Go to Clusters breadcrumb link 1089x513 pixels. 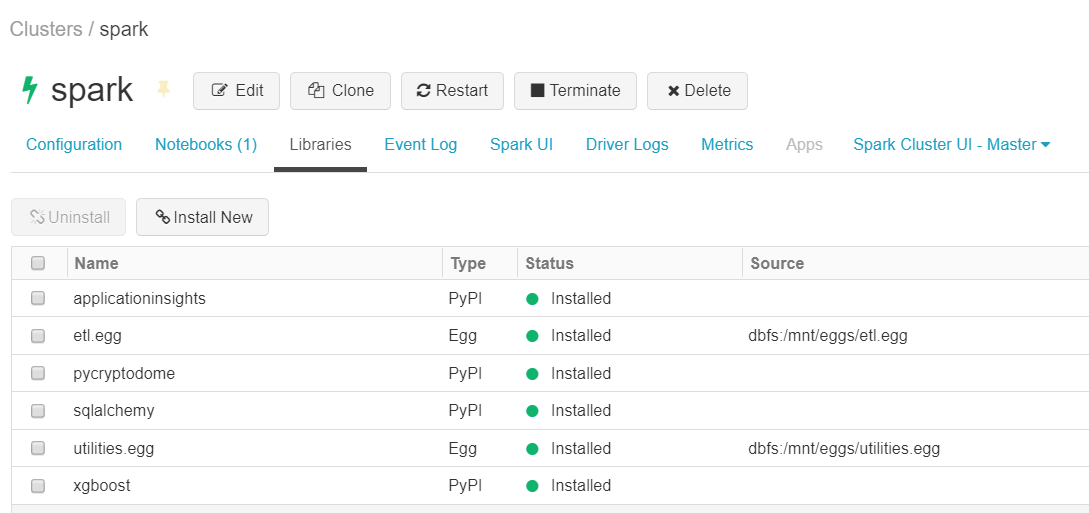pyautogui.click(x=46, y=29)
